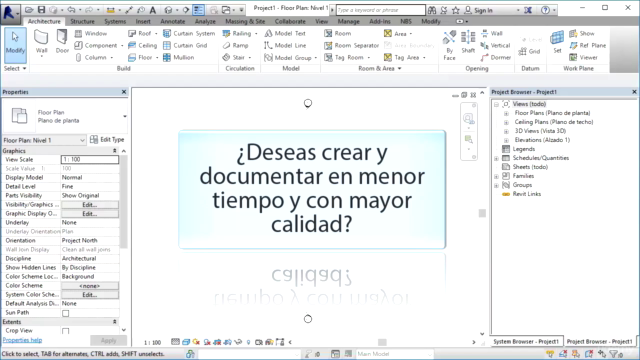640x360 pixels.
Task: Activate the Curtain System tool
Action: point(189,33)
